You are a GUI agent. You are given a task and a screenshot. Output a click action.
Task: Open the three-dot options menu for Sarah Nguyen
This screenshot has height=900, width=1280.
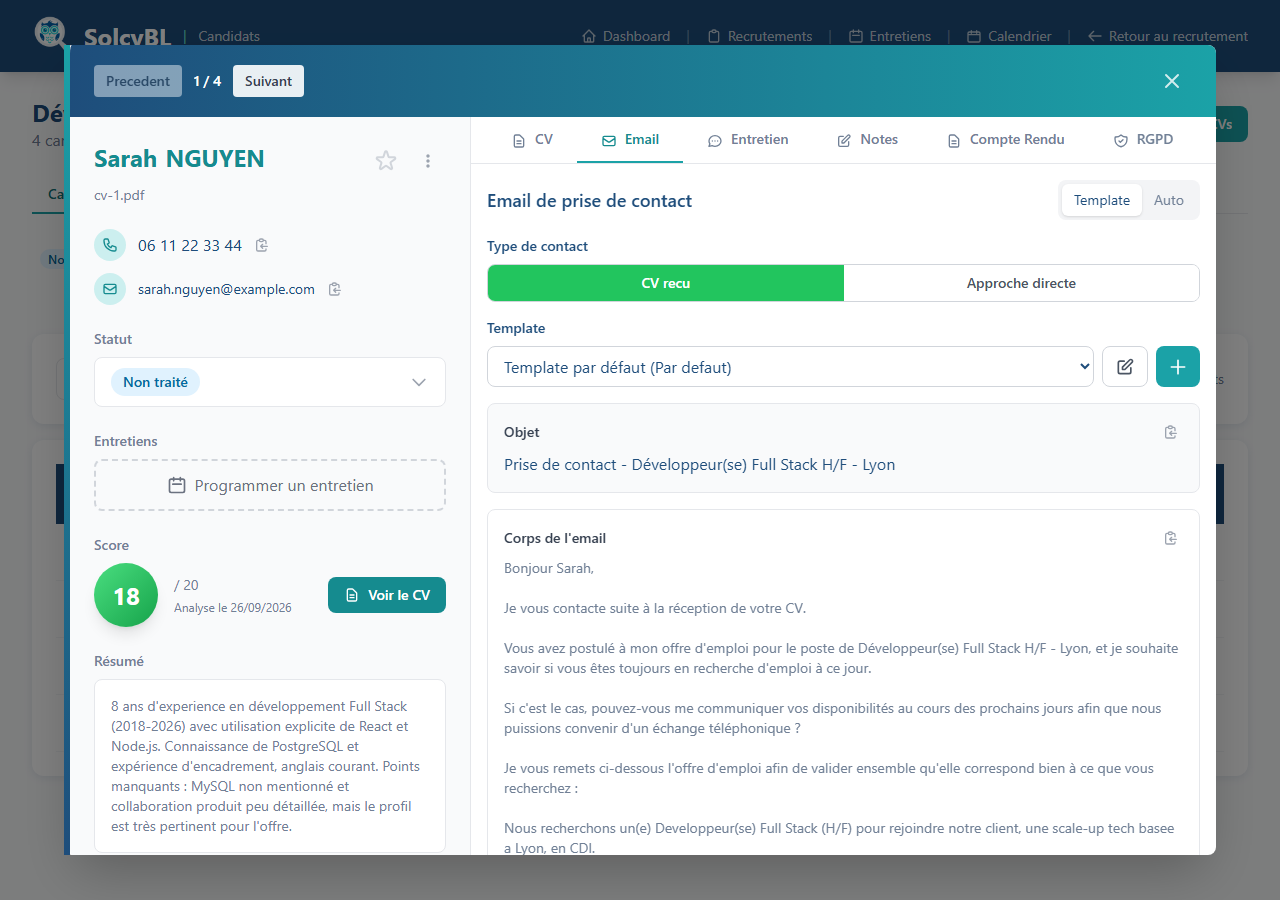pos(428,161)
